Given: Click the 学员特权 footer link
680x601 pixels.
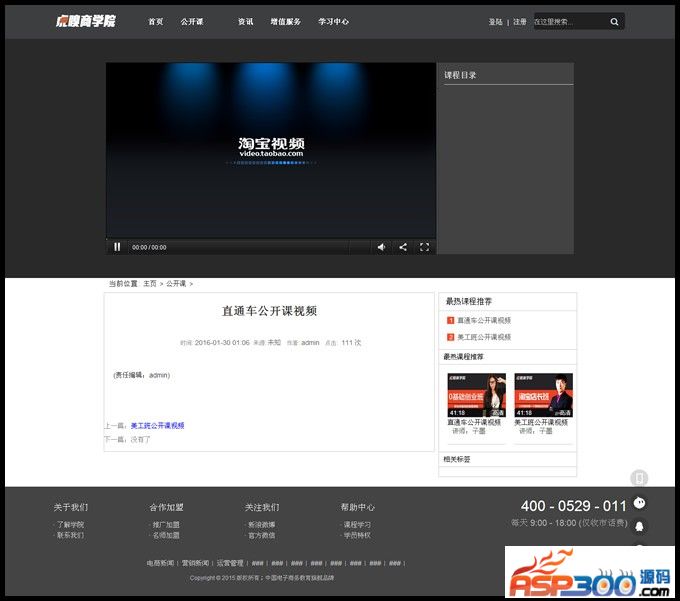Looking at the screenshot, I should pos(357,536).
